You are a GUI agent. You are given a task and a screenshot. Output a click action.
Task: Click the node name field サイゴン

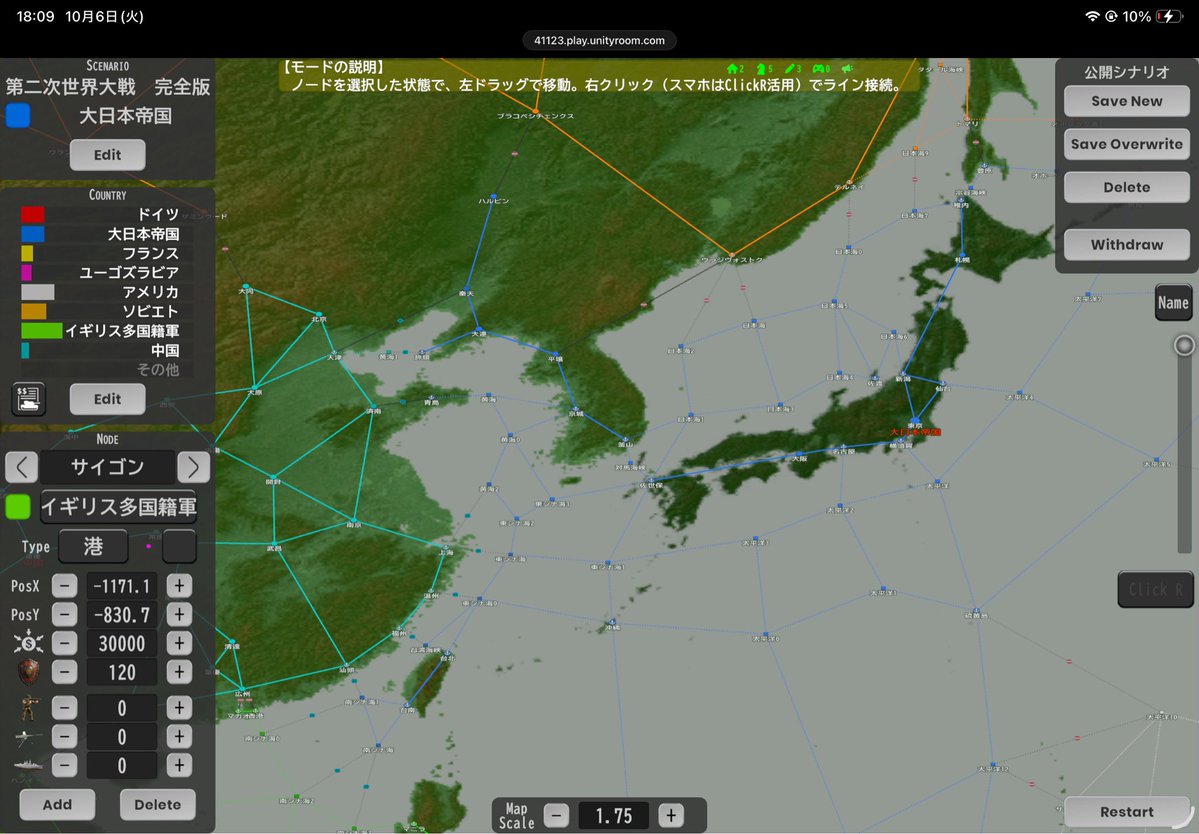click(x=107, y=466)
